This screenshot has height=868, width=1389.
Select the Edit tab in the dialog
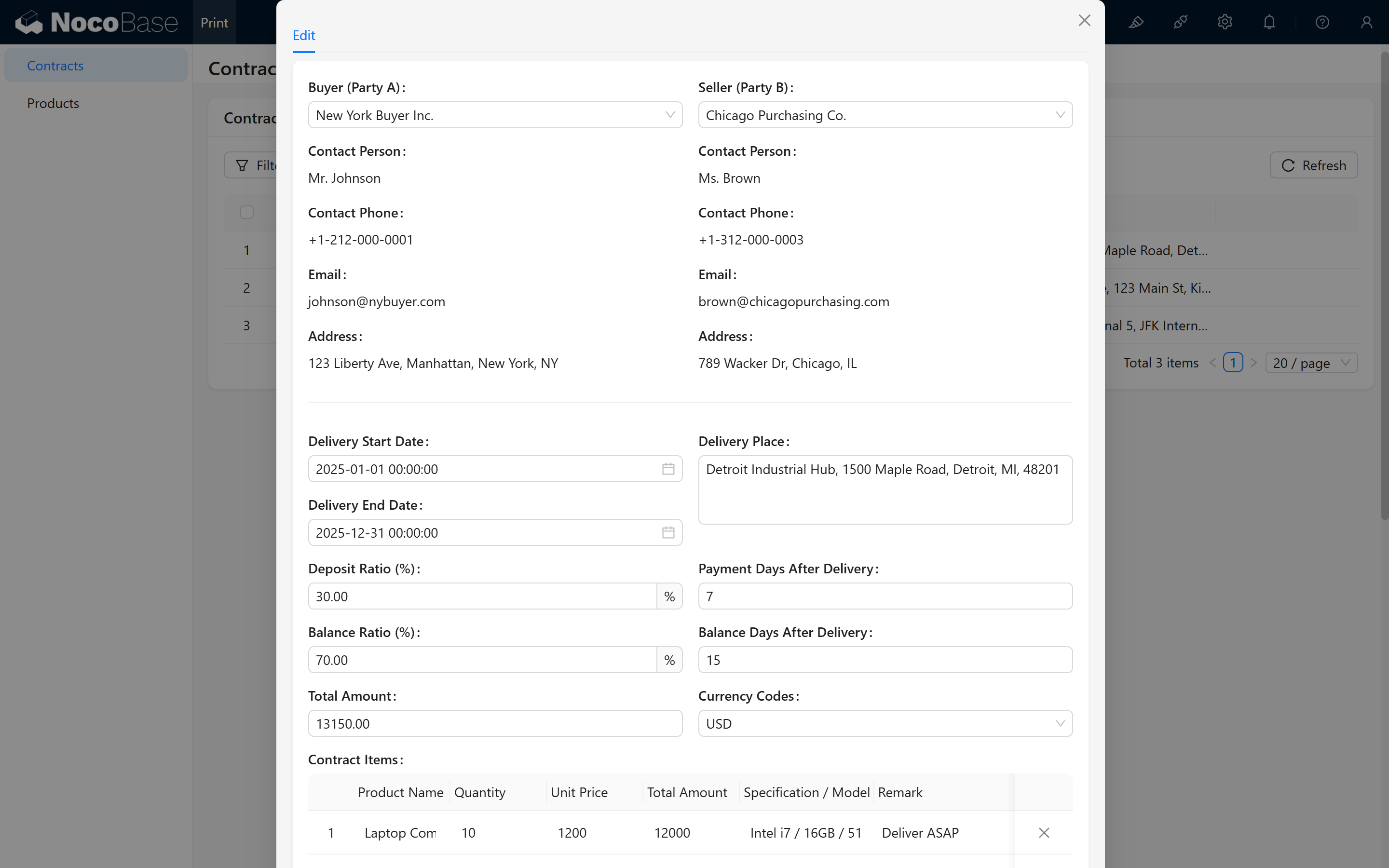point(304,36)
